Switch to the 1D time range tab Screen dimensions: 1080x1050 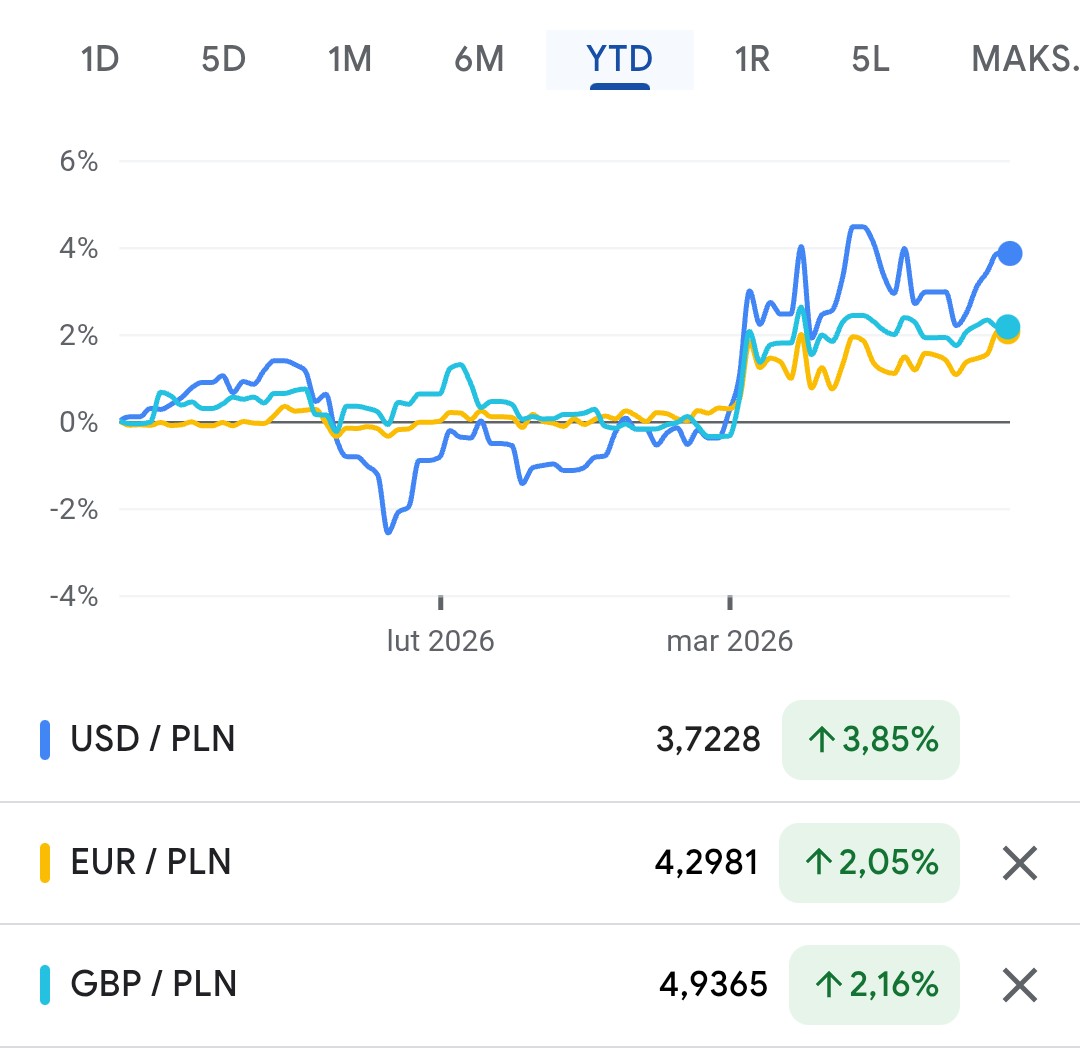[100, 60]
